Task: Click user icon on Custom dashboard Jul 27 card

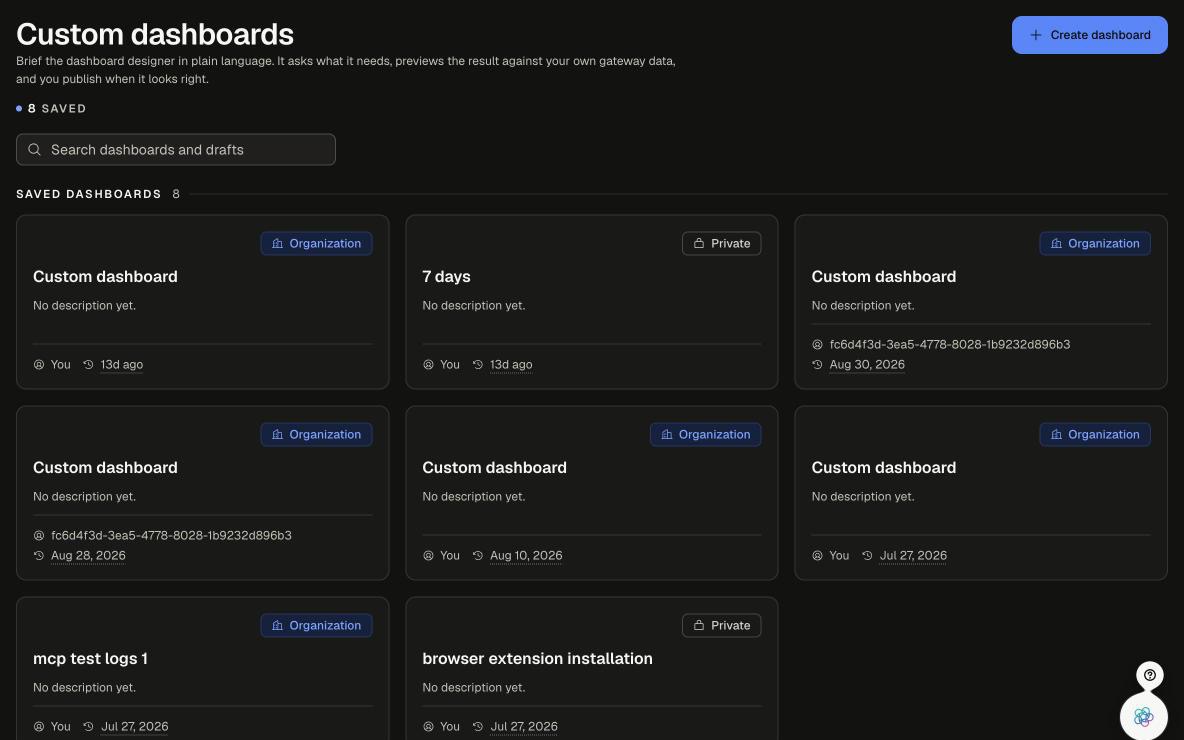Action: [817, 556]
